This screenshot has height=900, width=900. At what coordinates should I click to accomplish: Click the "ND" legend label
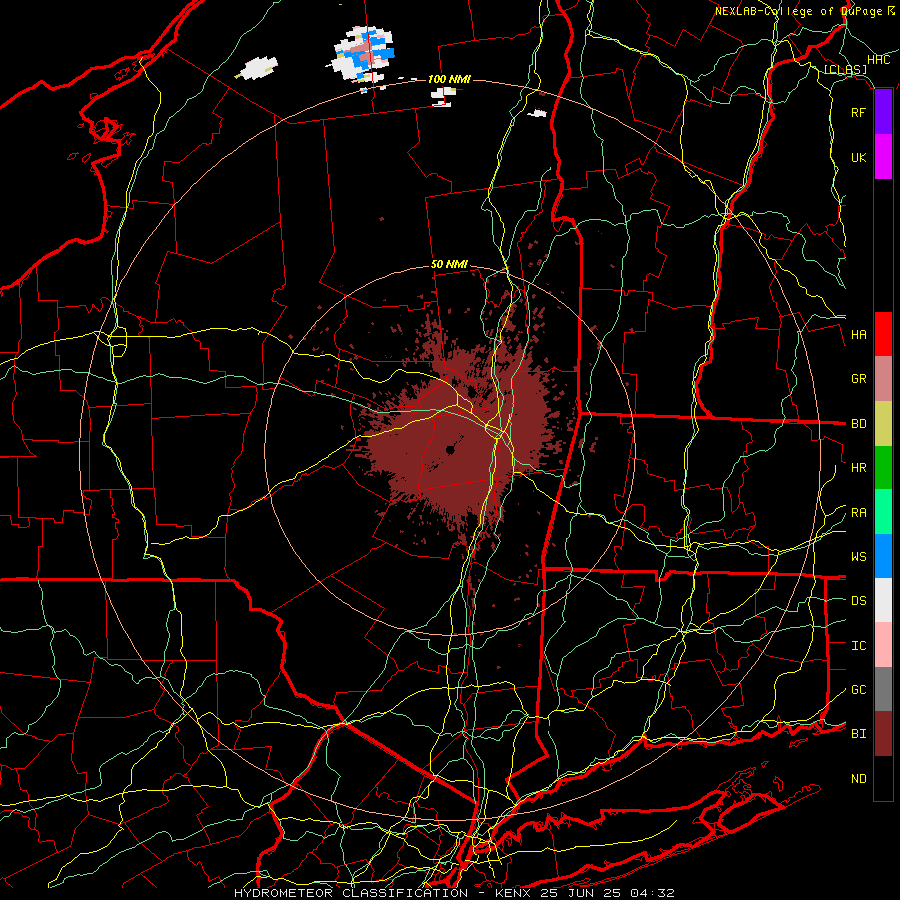[x=858, y=778]
